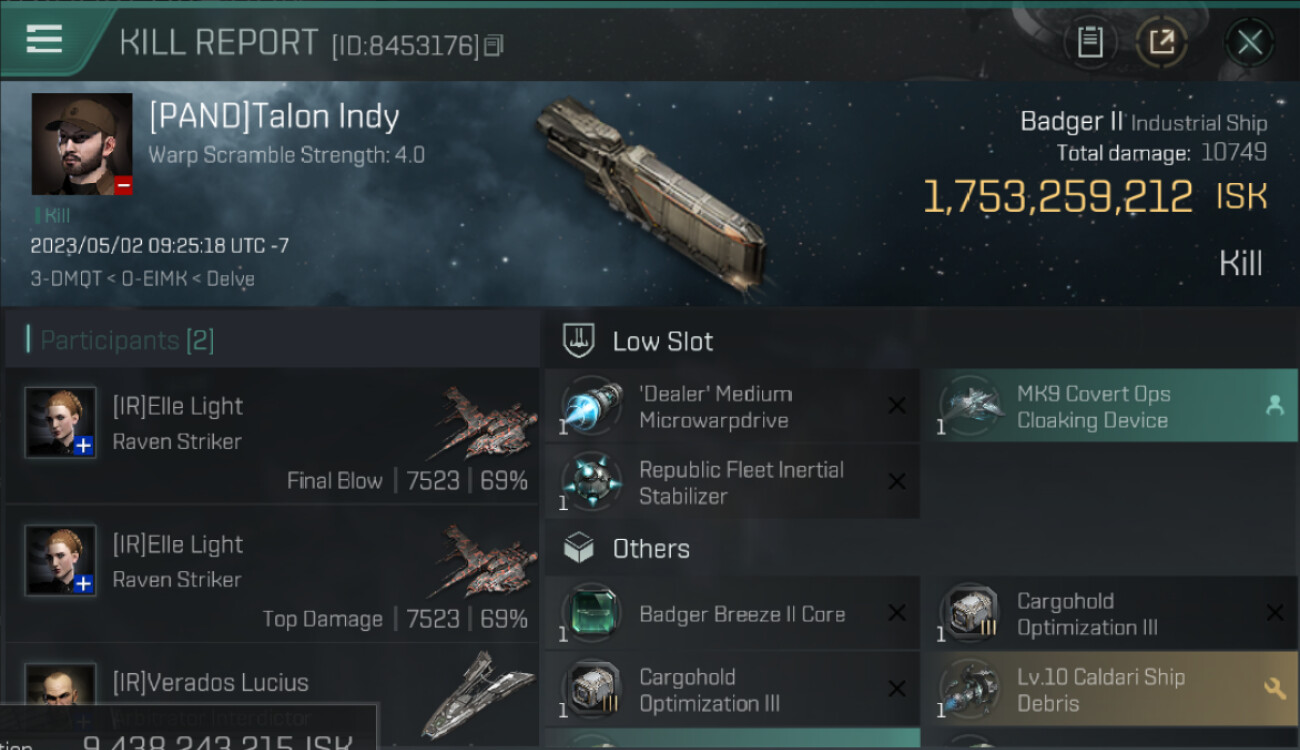Select the 'Dealer' Medium Microwarpdrive icon
Viewport: 1300px width, 750px height.
pyautogui.click(x=591, y=407)
